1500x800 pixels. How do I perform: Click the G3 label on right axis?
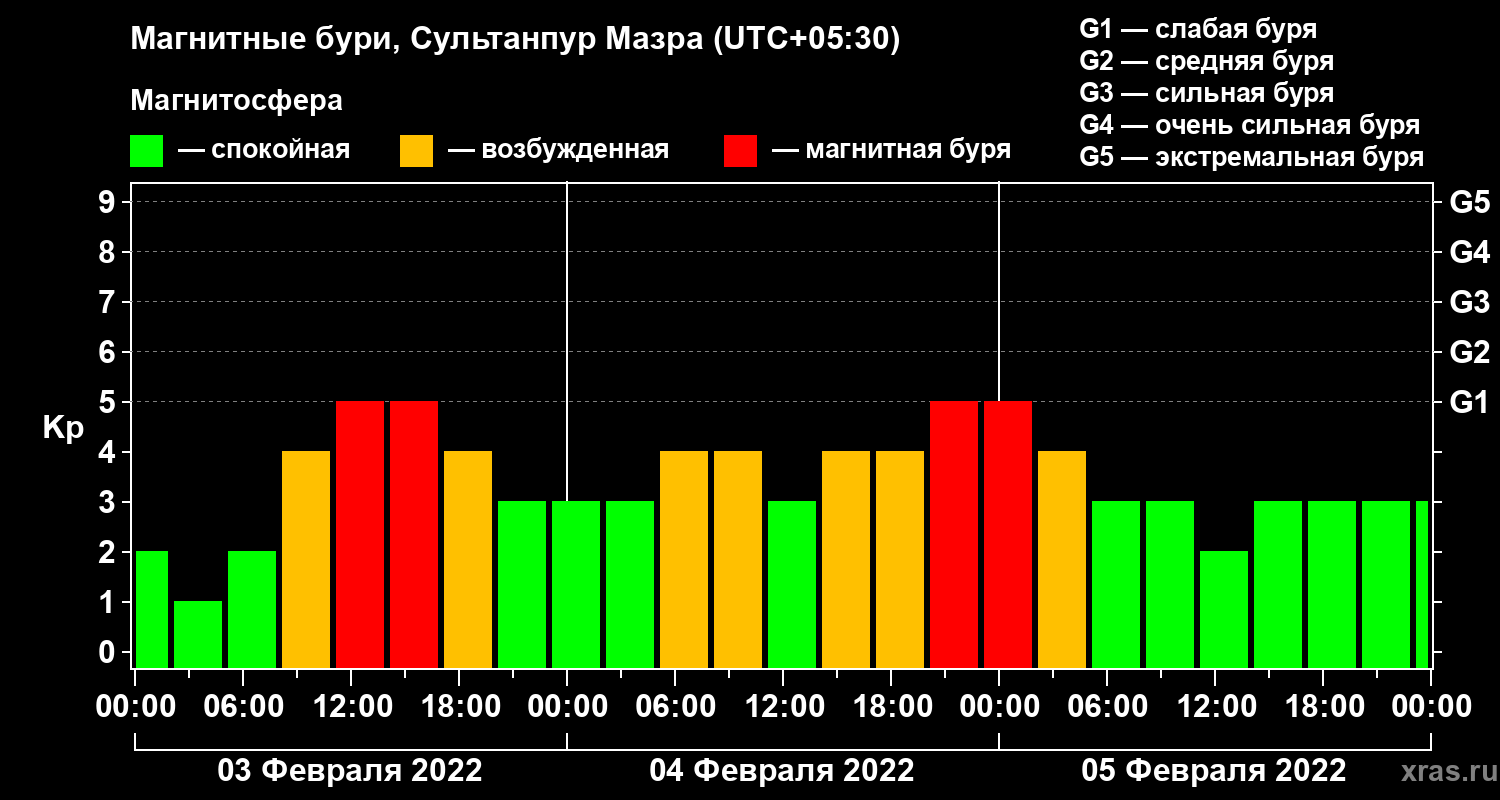tap(1469, 303)
